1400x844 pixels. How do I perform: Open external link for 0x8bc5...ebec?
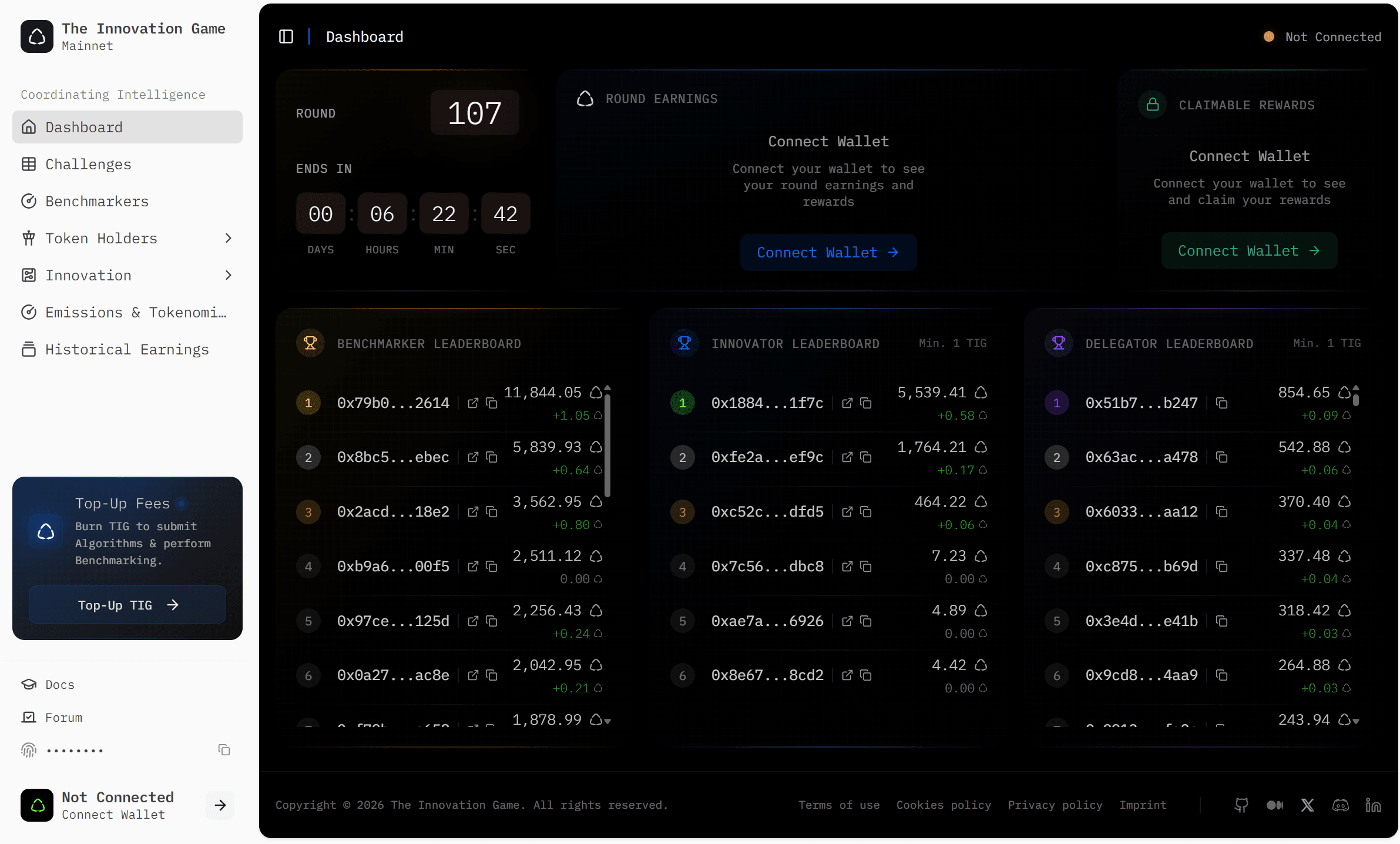473,457
